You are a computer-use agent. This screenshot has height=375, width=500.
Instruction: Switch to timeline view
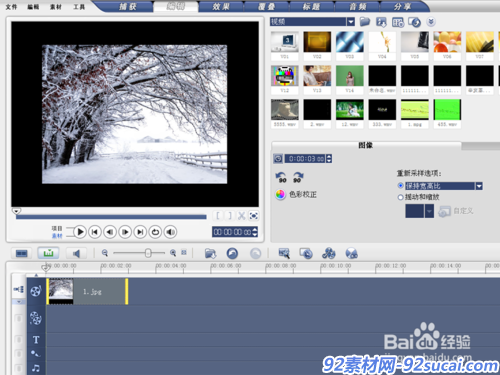(48, 253)
